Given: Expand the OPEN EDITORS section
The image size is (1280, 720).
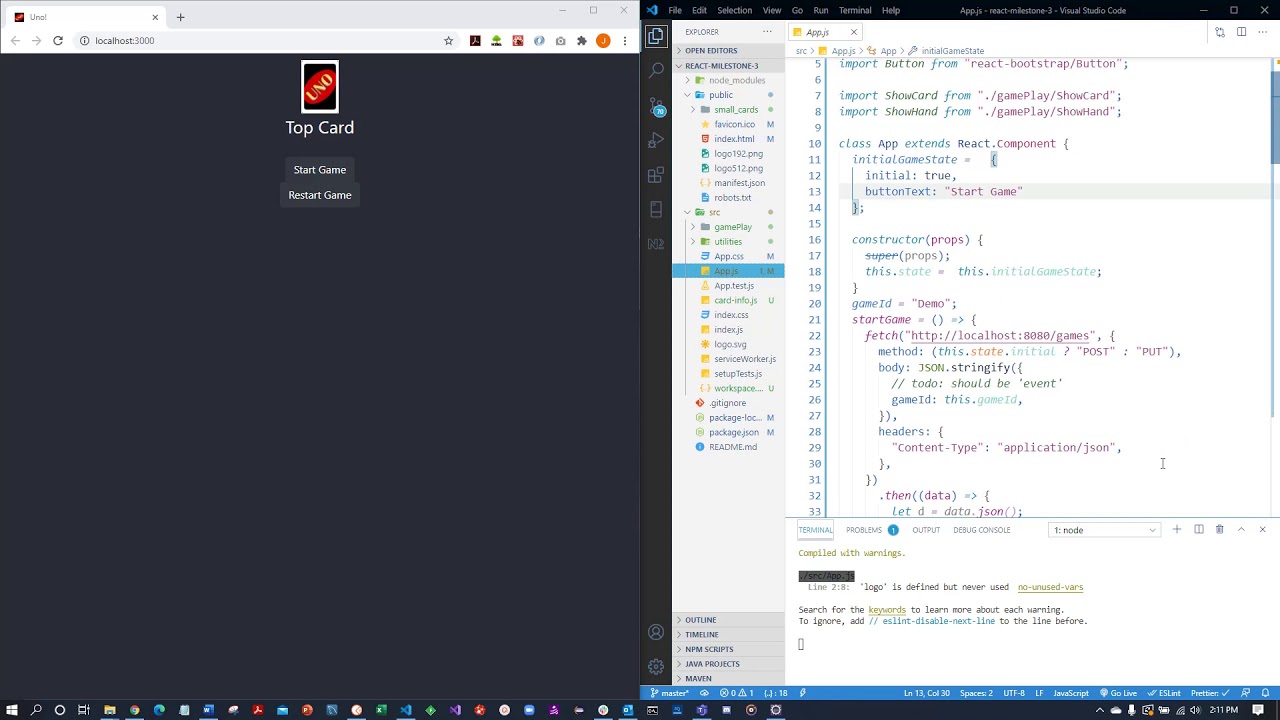Looking at the screenshot, I should coord(710,50).
